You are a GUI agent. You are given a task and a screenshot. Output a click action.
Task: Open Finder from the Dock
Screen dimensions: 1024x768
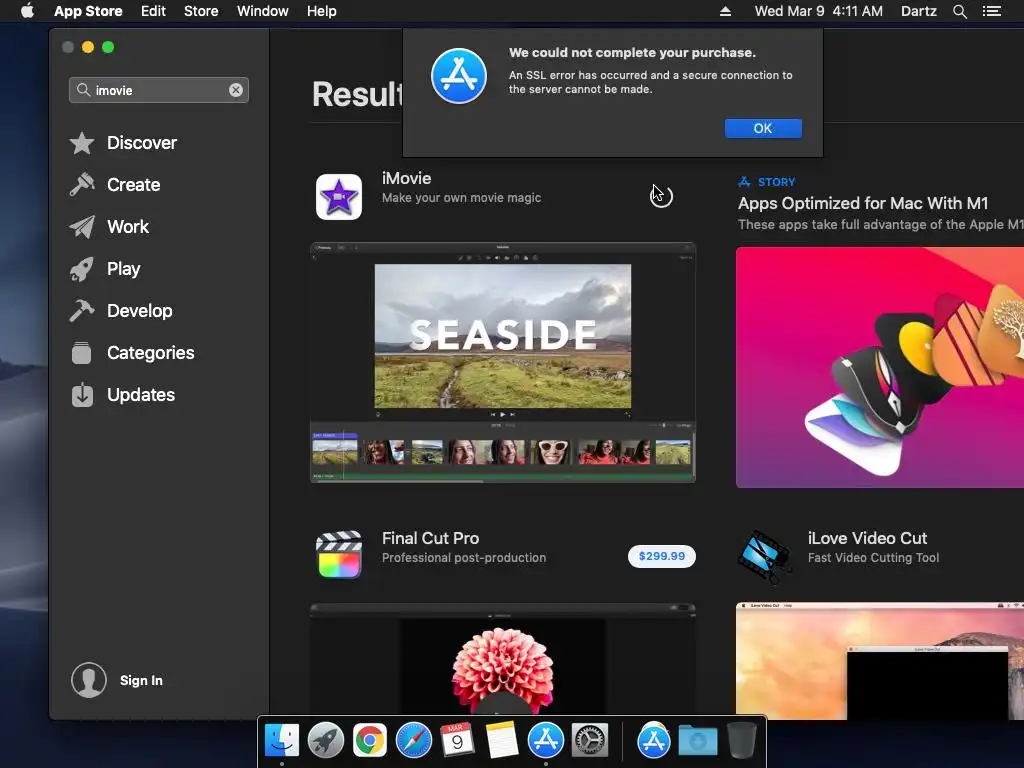click(x=281, y=740)
